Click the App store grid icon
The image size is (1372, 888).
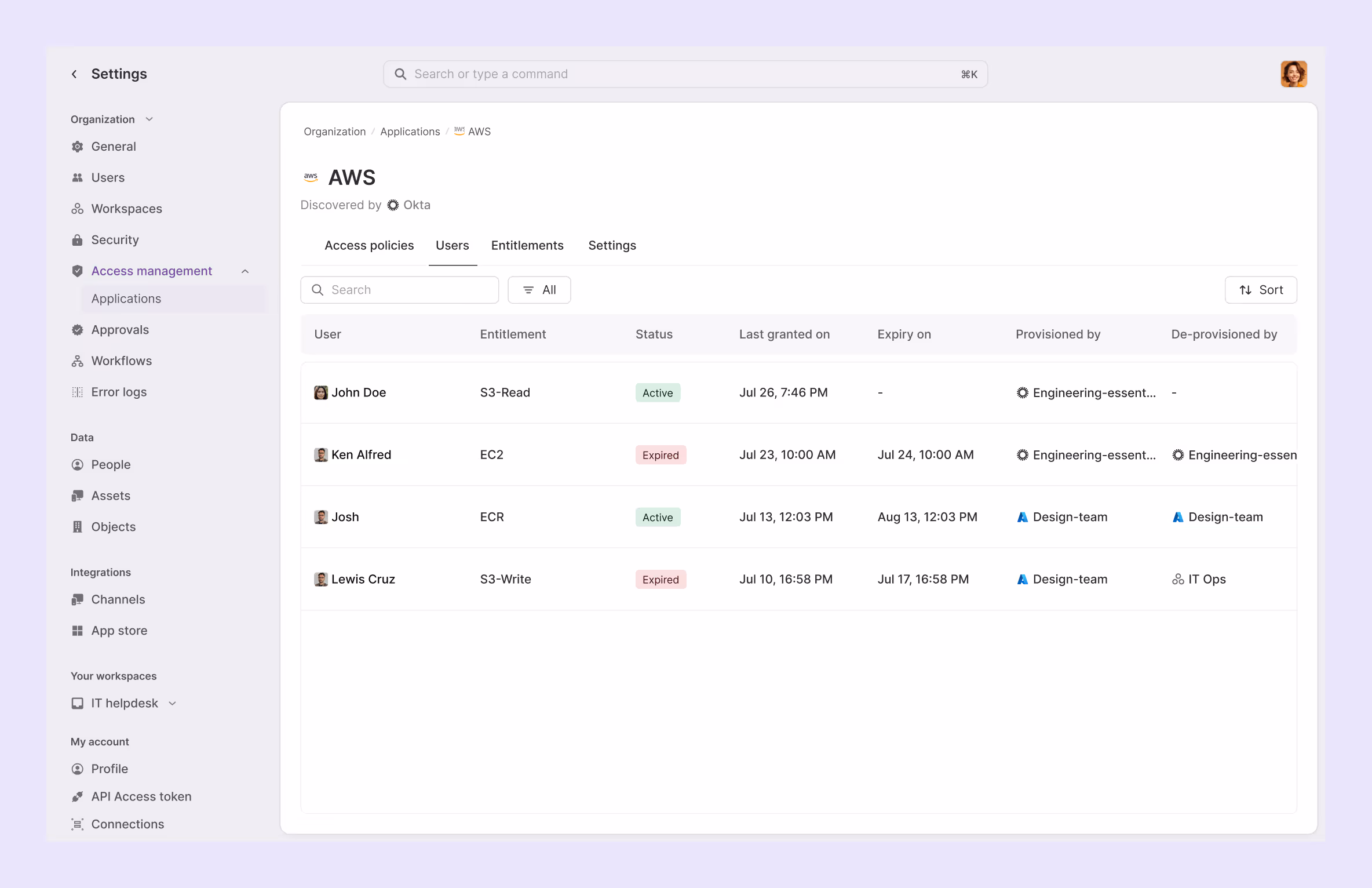(x=78, y=630)
